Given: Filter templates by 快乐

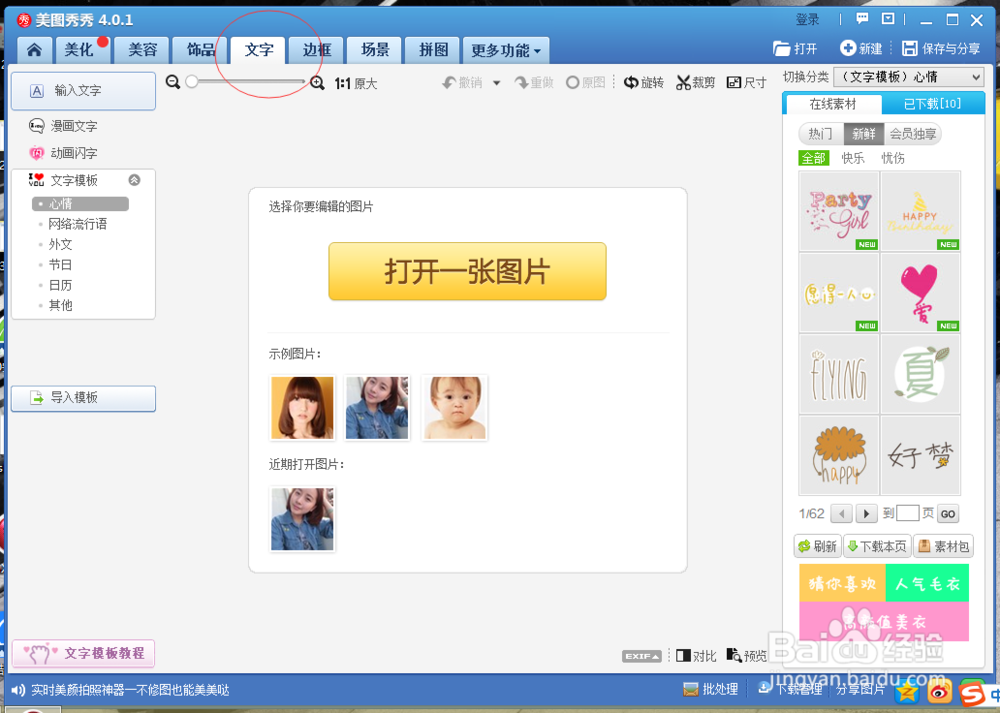Looking at the screenshot, I should point(853,158).
